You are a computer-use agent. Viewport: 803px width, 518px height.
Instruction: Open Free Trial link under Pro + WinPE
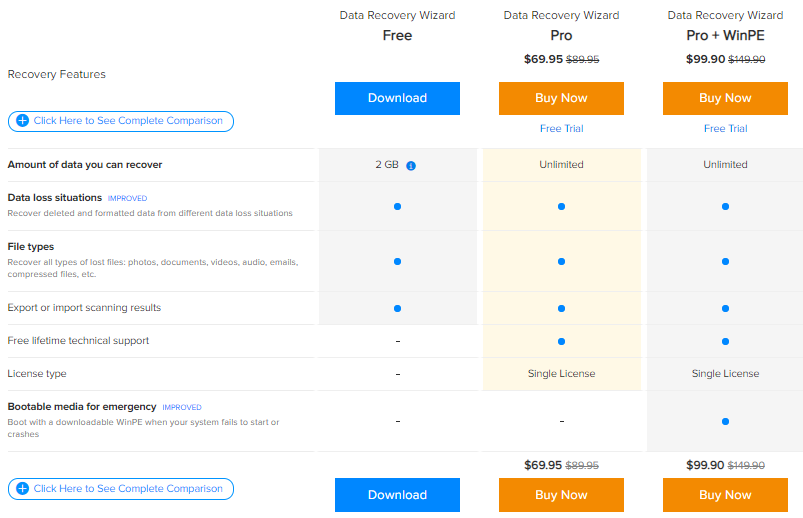[725, 129]
